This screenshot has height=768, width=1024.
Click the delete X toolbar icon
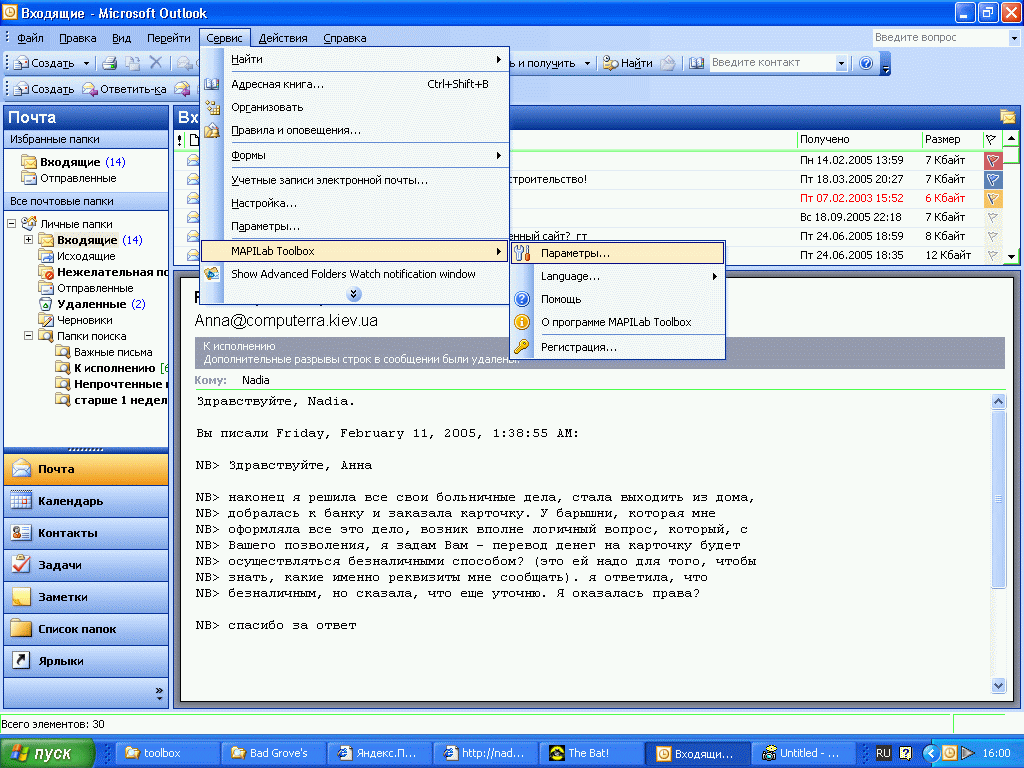(155, 63)
